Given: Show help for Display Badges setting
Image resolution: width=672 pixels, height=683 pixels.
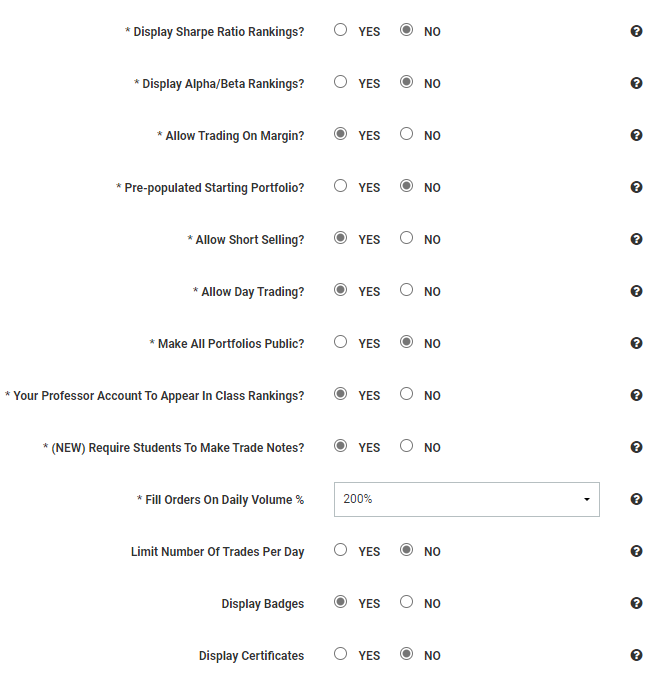Looking at the screenshot, I should click(x=636, y=603).
